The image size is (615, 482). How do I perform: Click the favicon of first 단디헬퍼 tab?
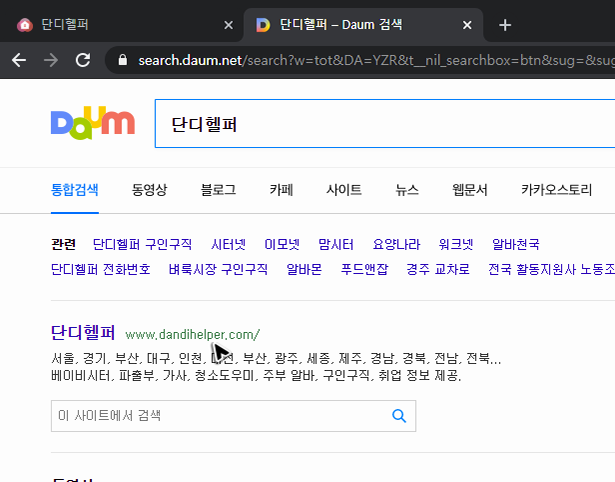(25, 25)
